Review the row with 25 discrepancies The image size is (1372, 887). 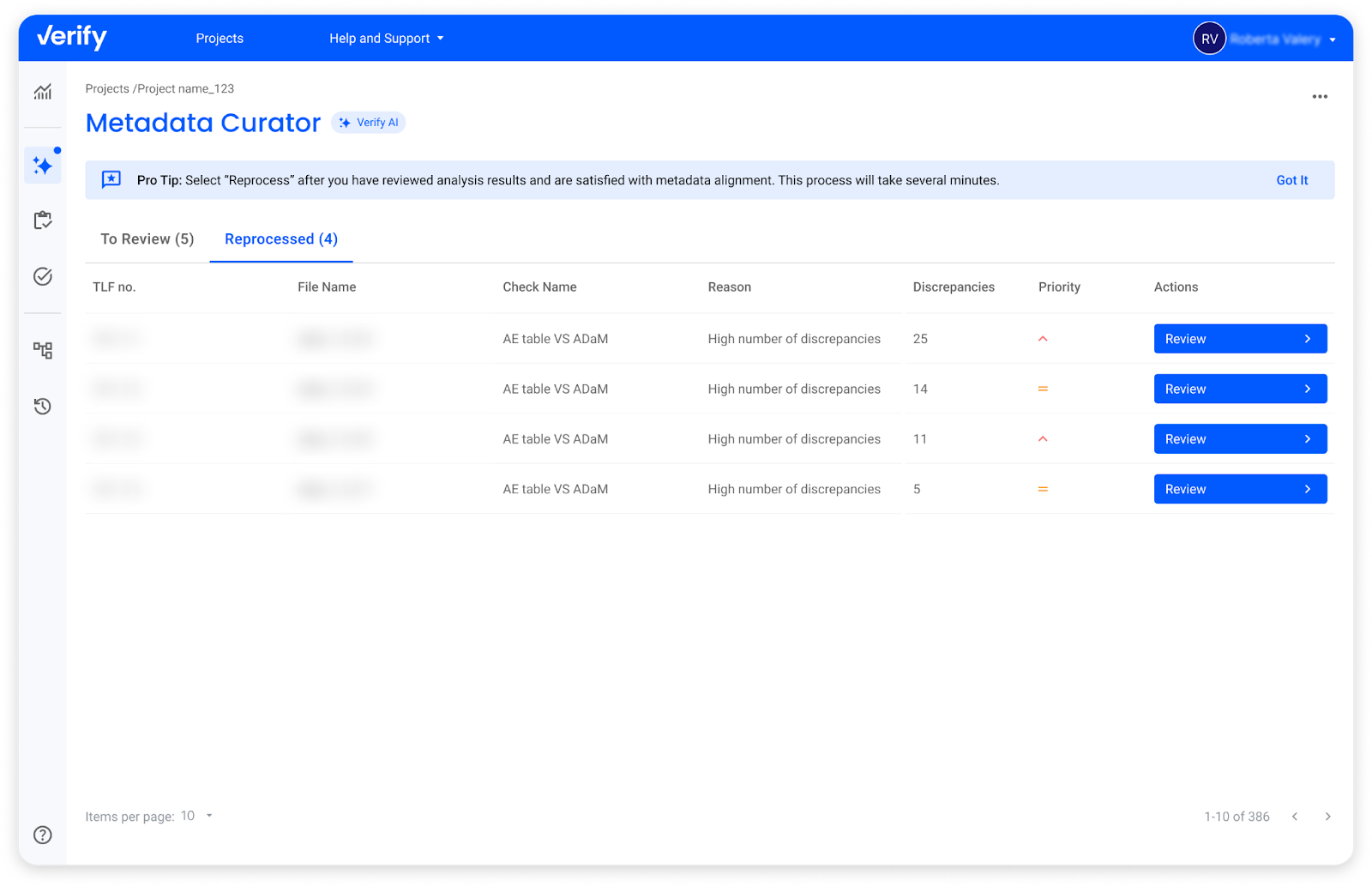[x=1240, y=338]
